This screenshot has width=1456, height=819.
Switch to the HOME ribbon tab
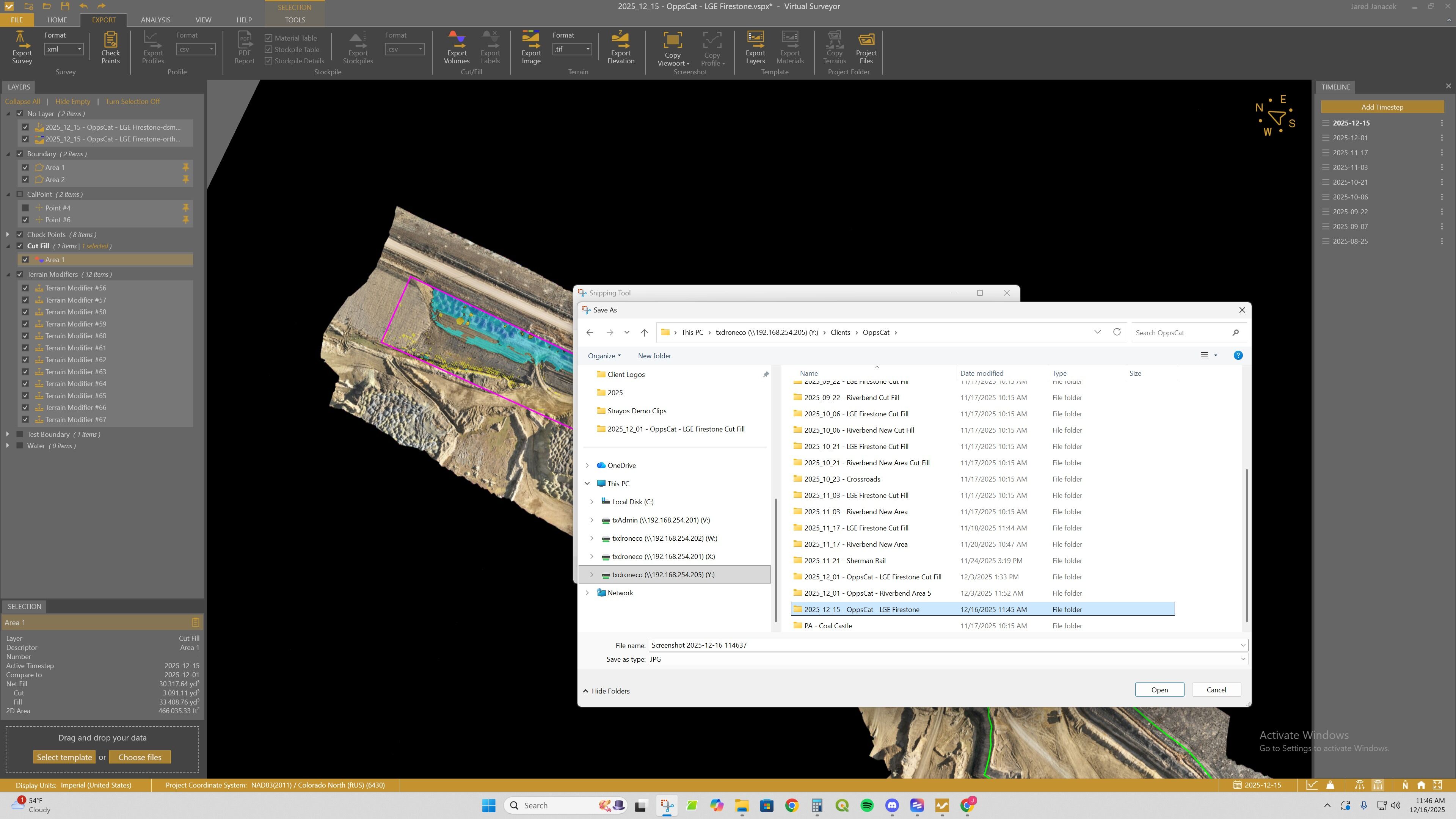pyautogui.click(x=56, y=20)
